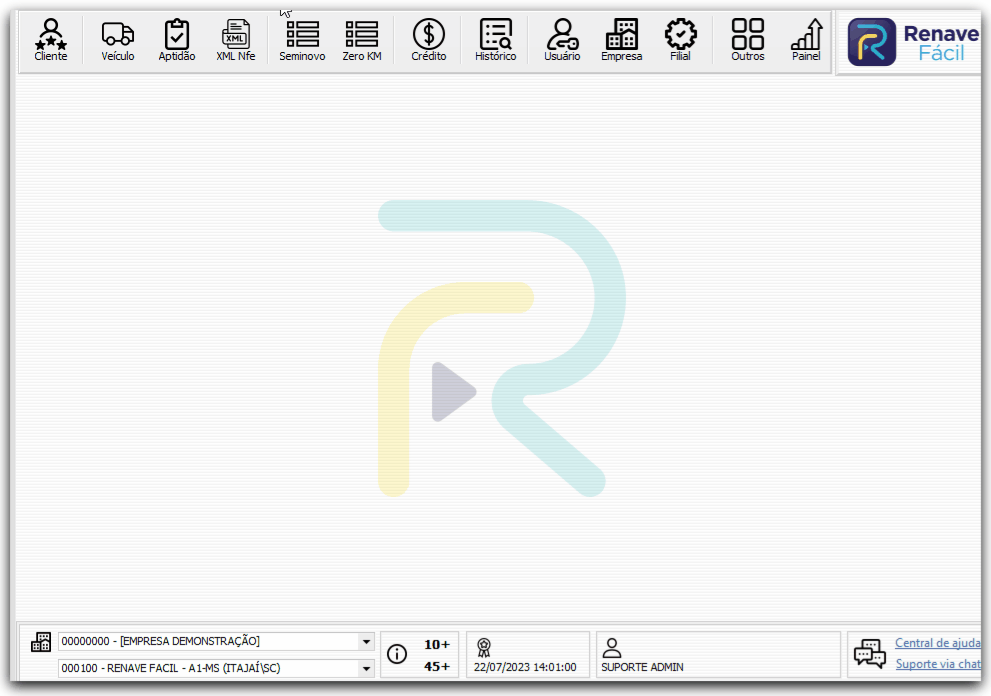The image size is (991, 696).
Task: Click the chat bubbles support icon
Action: pyautogui.click(x=870, y=654)
